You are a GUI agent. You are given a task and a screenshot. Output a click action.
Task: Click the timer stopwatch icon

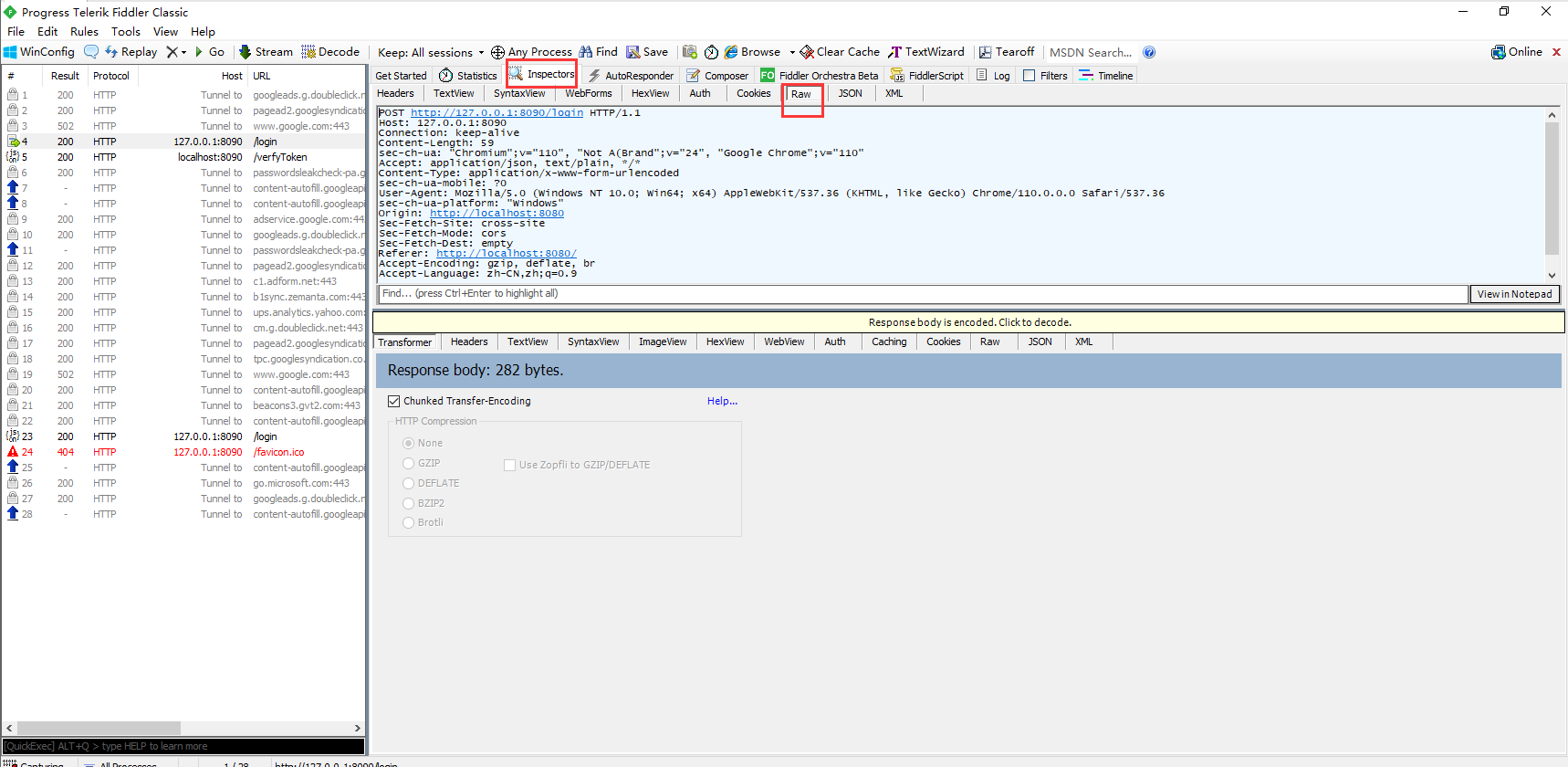point(711,52)
